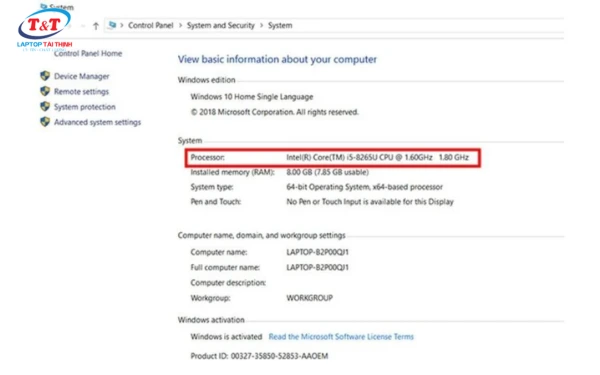Click the 'Installed memory (RAM):' label

pyautogui.click(x=233, y=172)
